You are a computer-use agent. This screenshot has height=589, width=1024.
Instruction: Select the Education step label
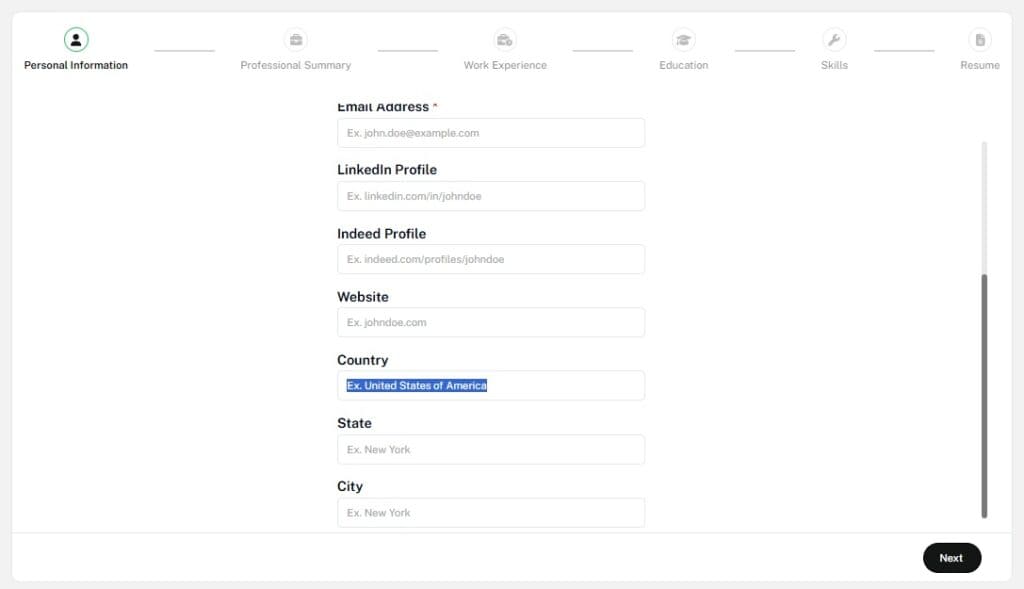(684, 65)
